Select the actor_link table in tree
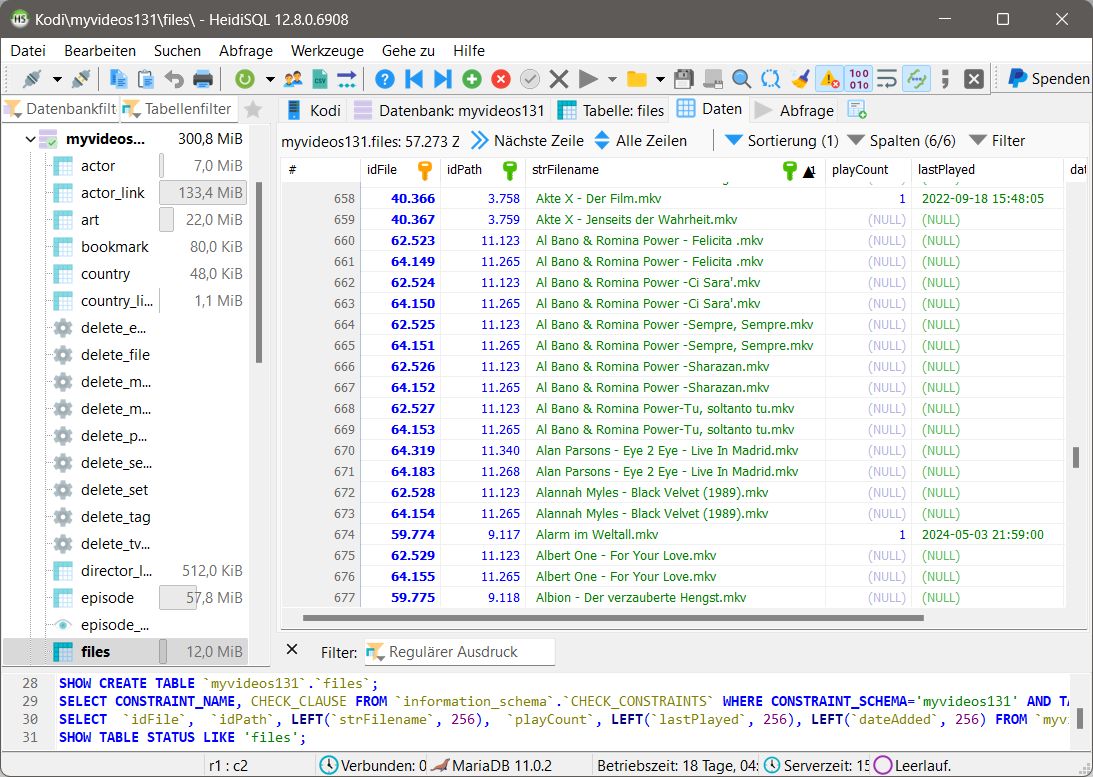This screenshot has height=777, width=1093. (112, 193)
